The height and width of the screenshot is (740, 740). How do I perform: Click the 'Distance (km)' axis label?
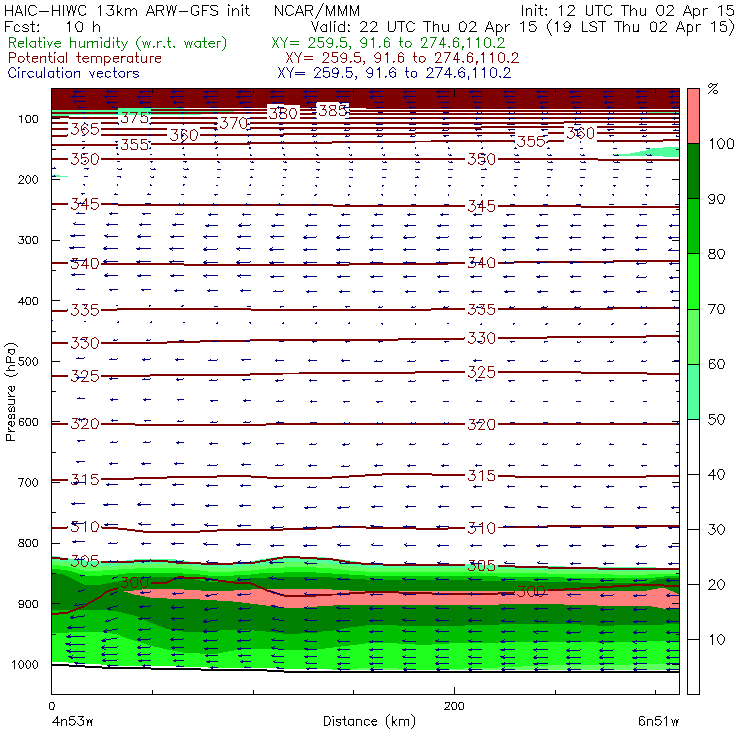[x=369, y=722]
